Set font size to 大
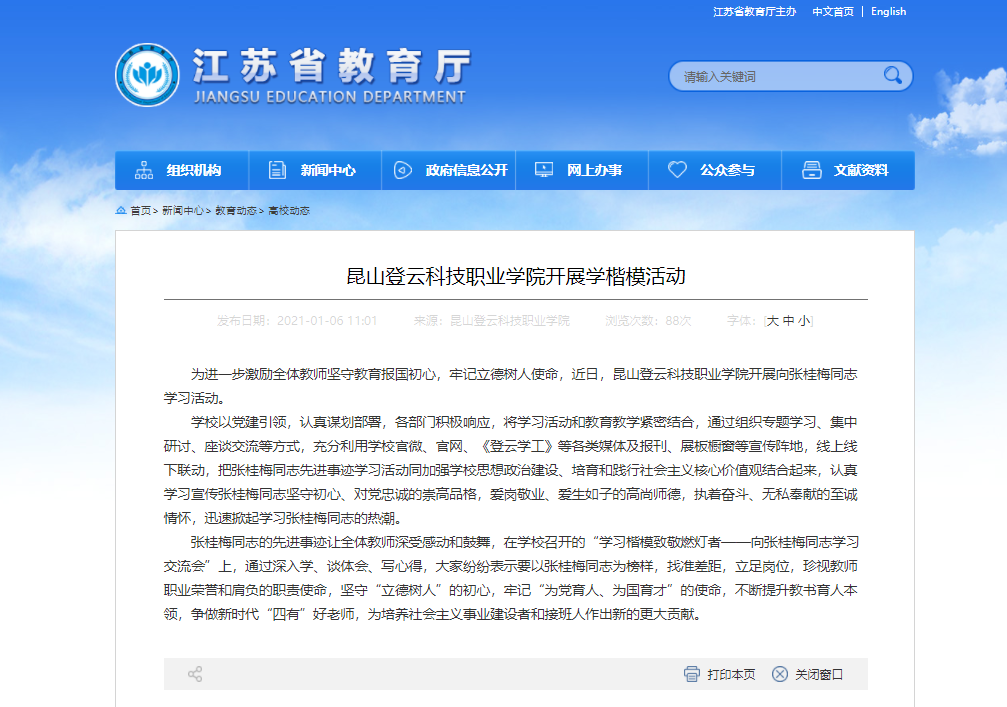 coord(773,320)
